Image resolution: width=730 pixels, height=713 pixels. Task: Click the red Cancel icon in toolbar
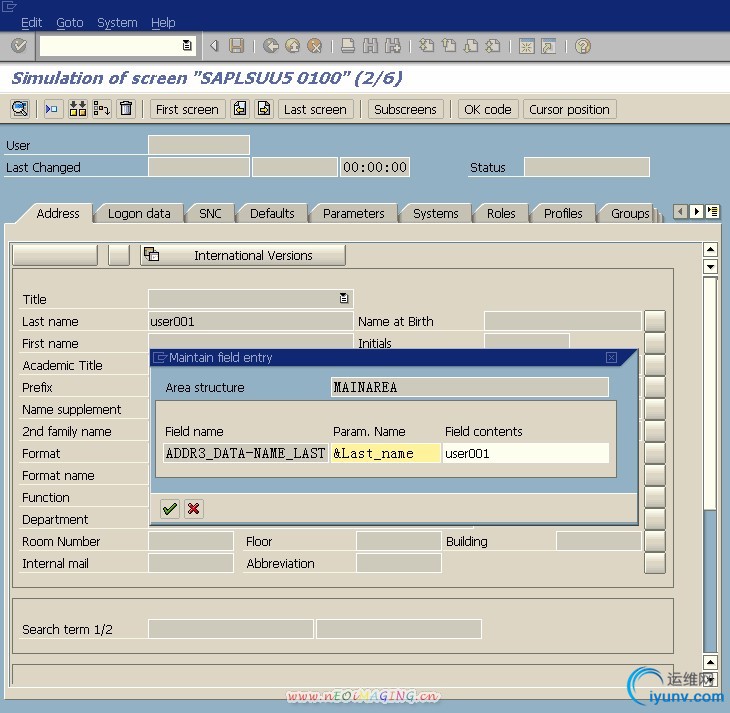tap(314, 46)
